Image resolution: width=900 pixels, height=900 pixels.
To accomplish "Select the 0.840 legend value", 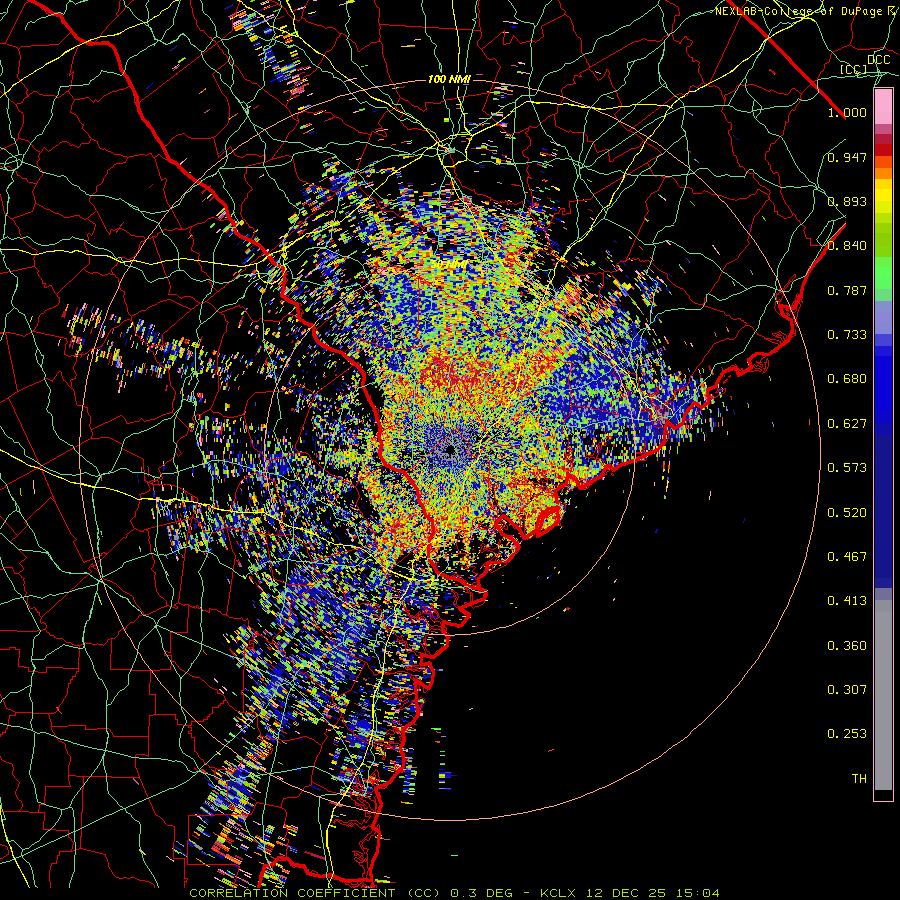I will coord(847,246).
